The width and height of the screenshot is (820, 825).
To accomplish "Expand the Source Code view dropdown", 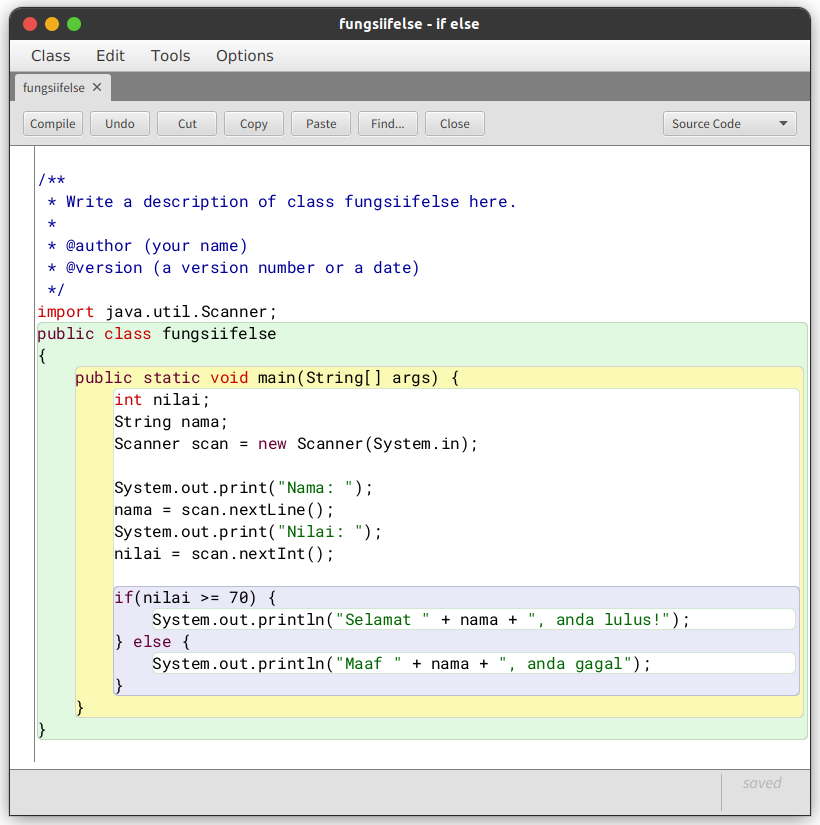I will [x=729, y=124].
